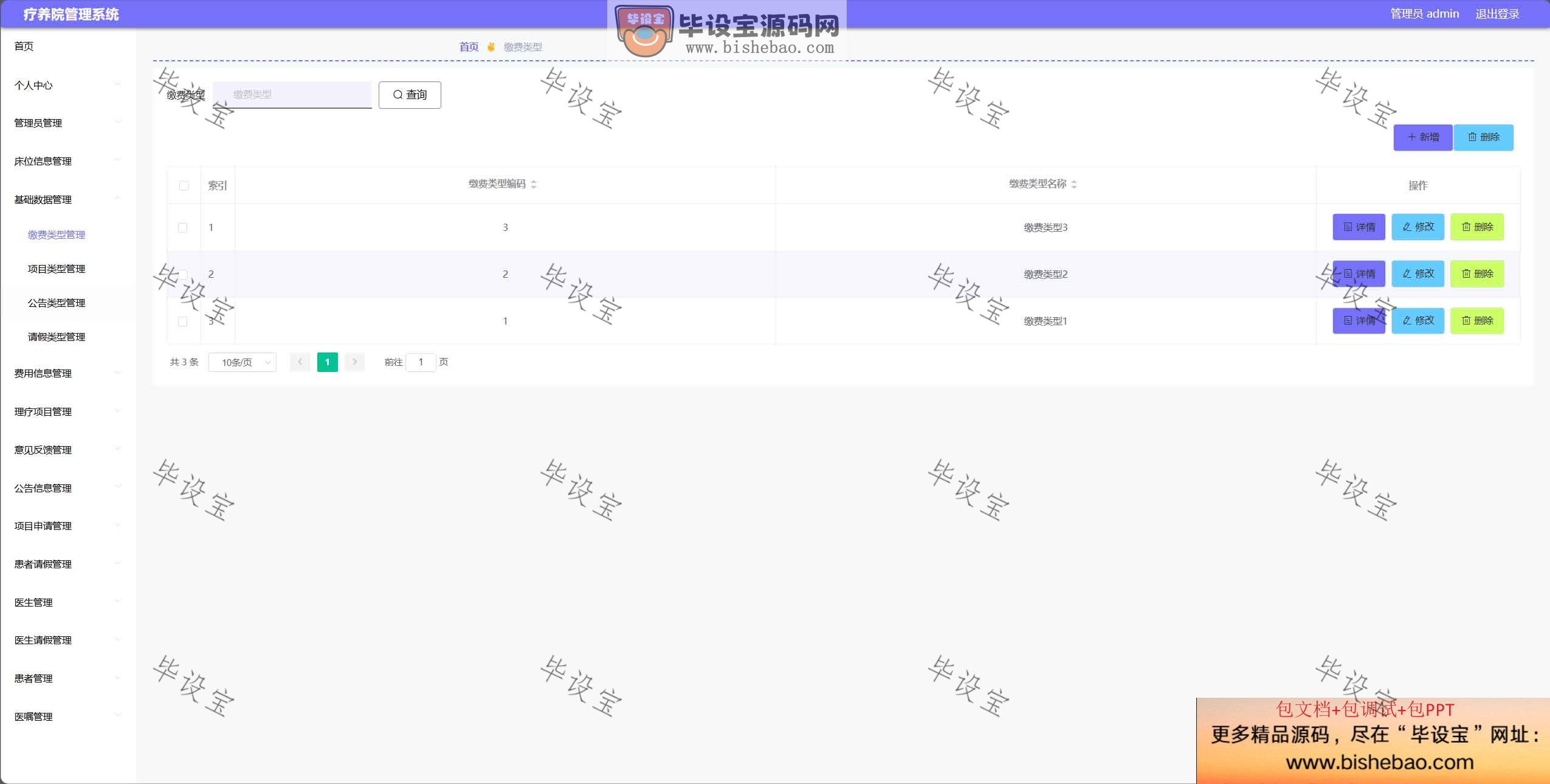Expand the 患者请假管理 sidebar menu

click(68, 564)
